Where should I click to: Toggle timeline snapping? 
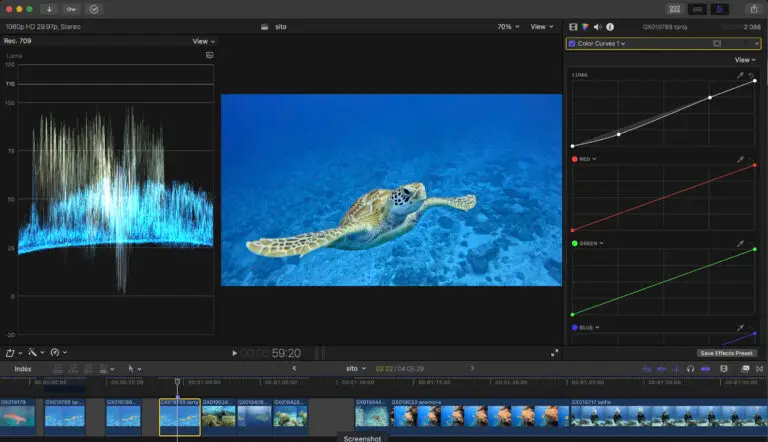coord(705,368)
